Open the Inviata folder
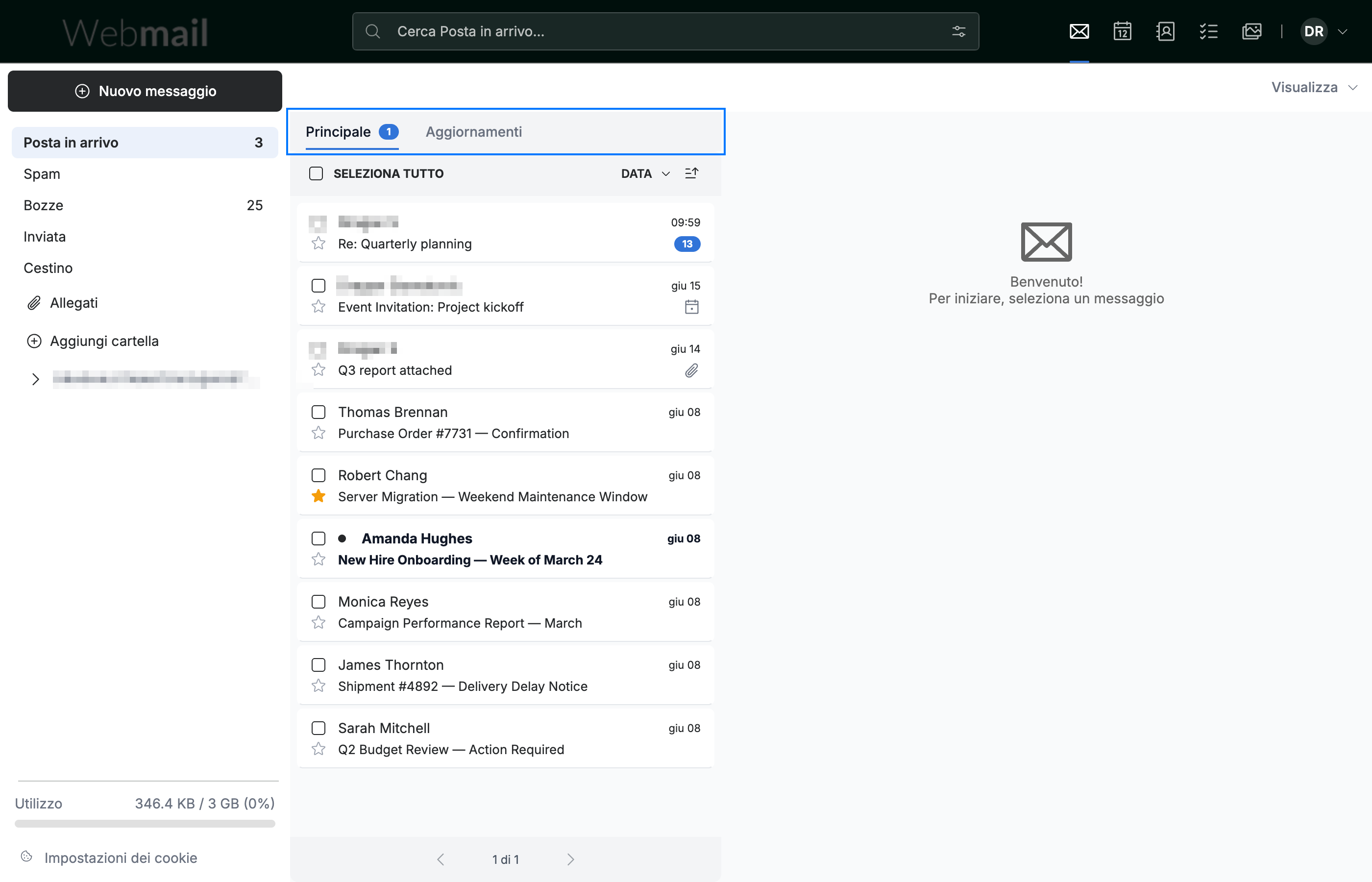This screenshot has width=1372, height=882. pos(145,237)
